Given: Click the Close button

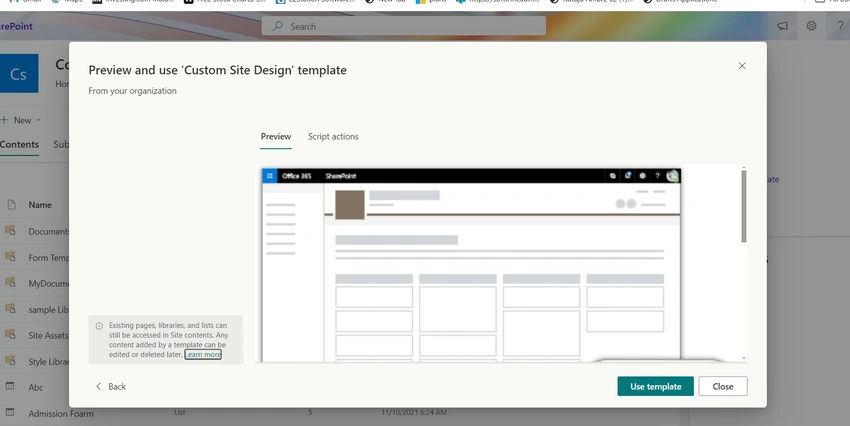Looking at the screenshot, I should (x=723, y=386).
